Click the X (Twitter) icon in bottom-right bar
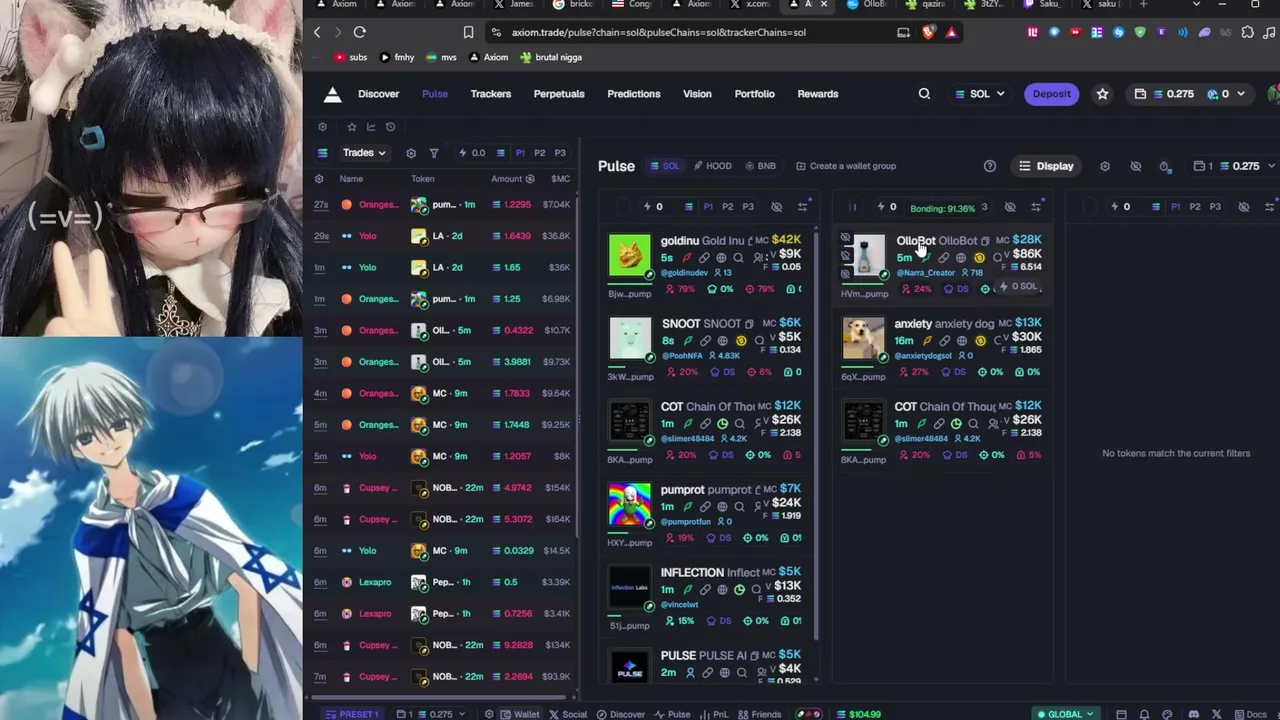Viewport: 1280px width, 720px height. [1216, 714]
